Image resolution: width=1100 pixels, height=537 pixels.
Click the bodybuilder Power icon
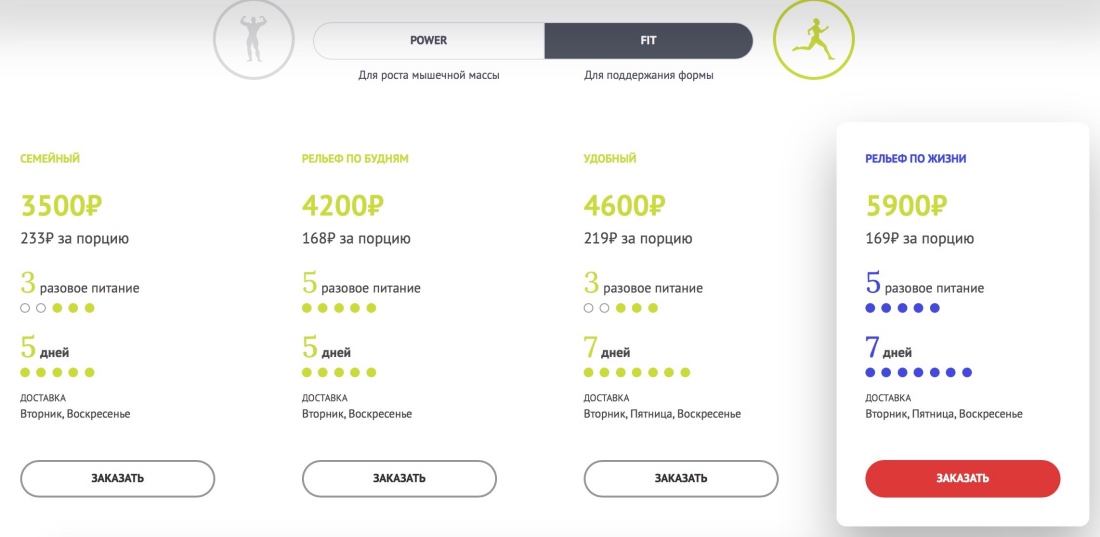click(254, 39)
